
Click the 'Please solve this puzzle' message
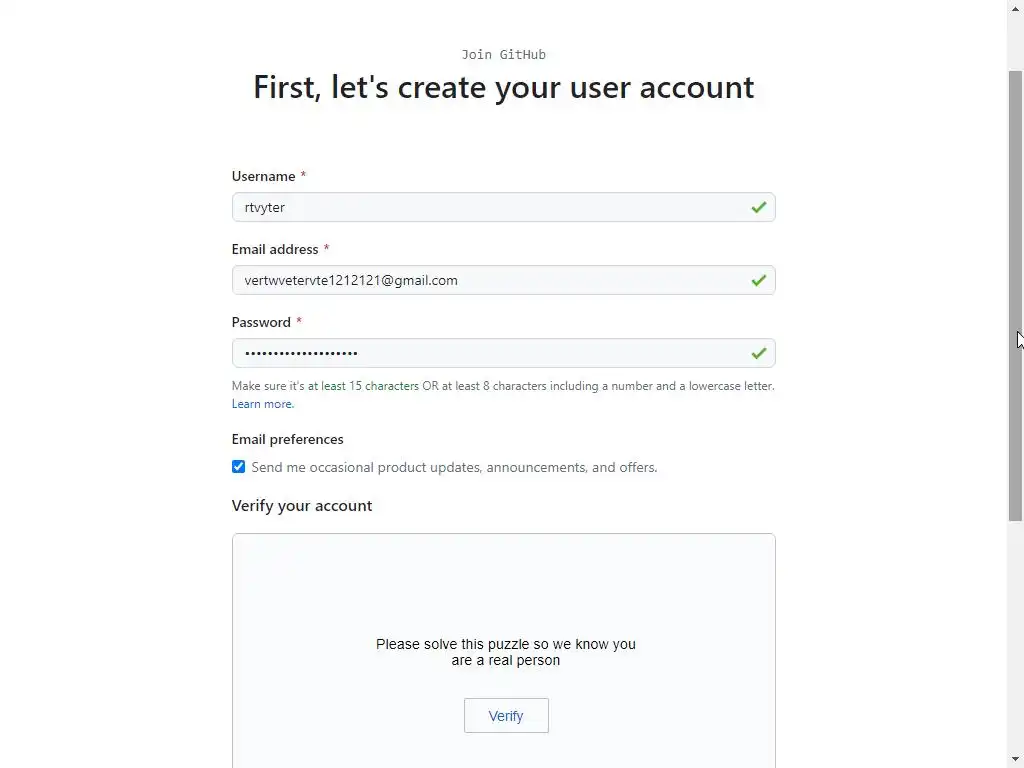pyautogui.click(x=505, y=652)
